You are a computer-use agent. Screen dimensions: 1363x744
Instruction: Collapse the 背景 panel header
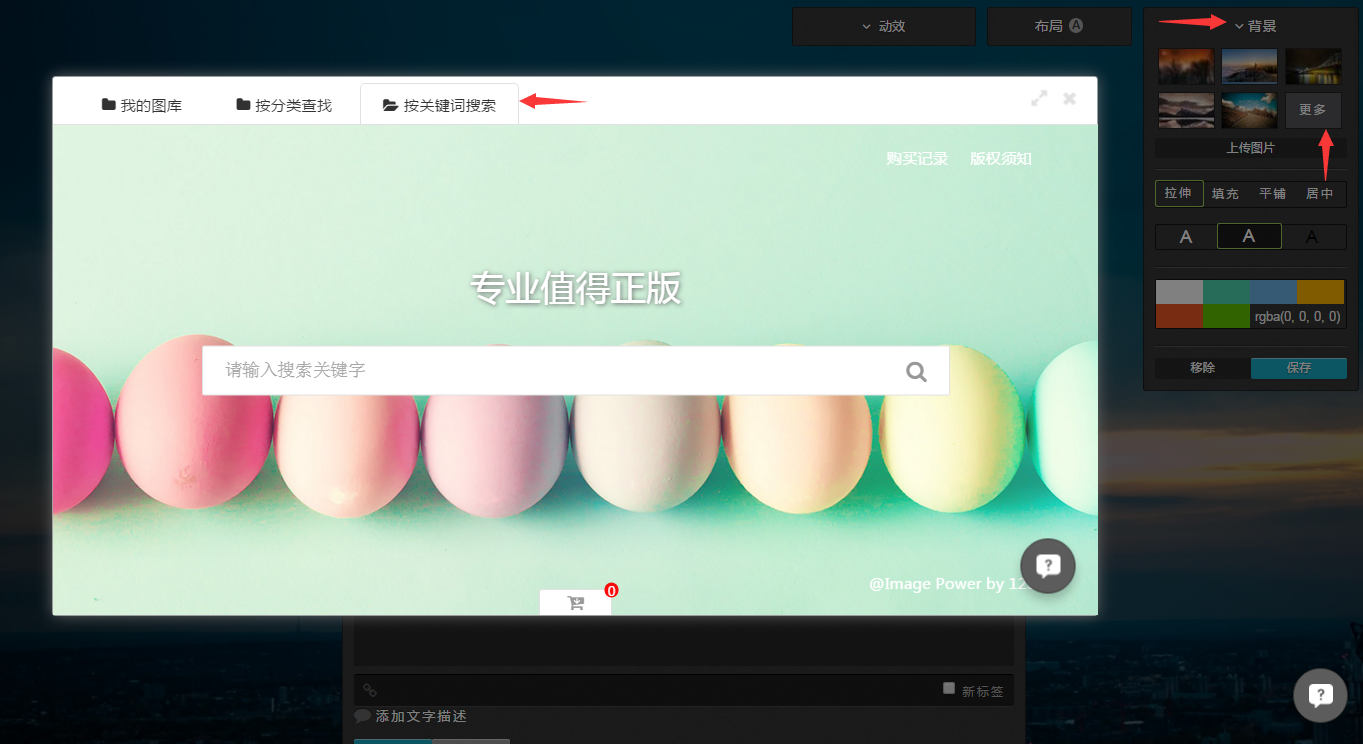pos(1255,26)
